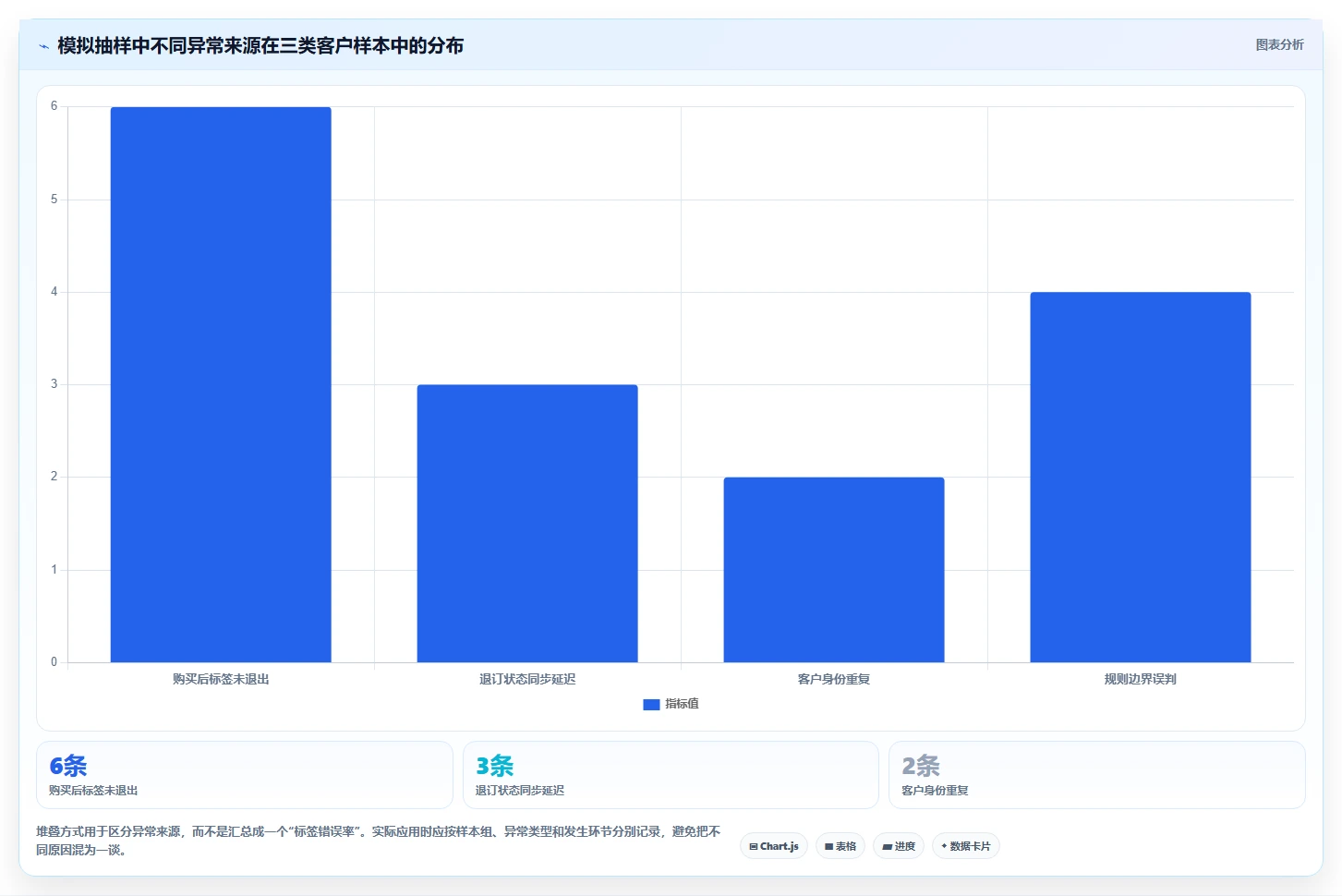Viewport: 1342px width, 896px height.
Task: Click the 退订状态同步延迟 bar
Action: click(x=527, y=523)
